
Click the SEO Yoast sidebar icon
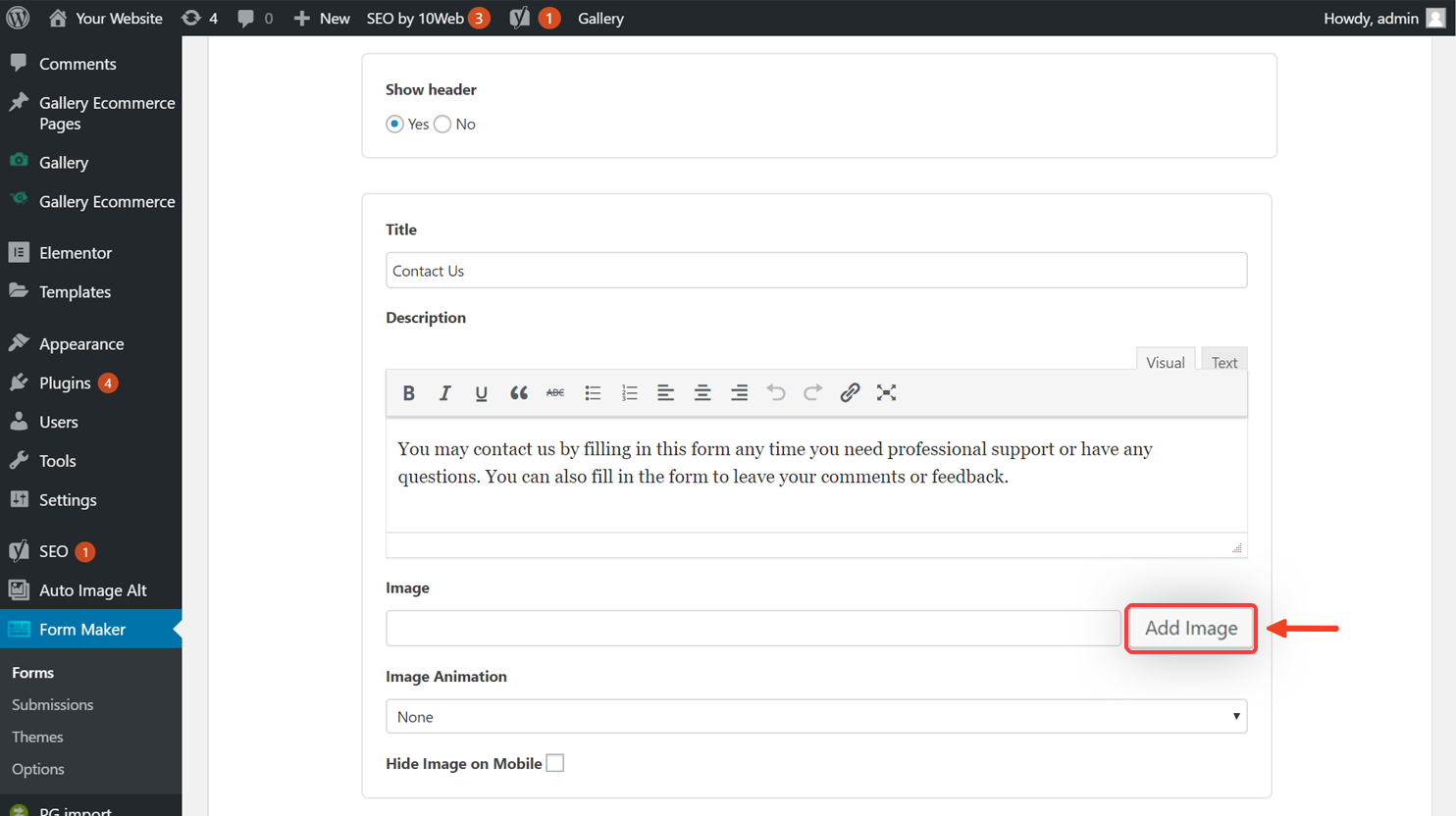[19, 551]
